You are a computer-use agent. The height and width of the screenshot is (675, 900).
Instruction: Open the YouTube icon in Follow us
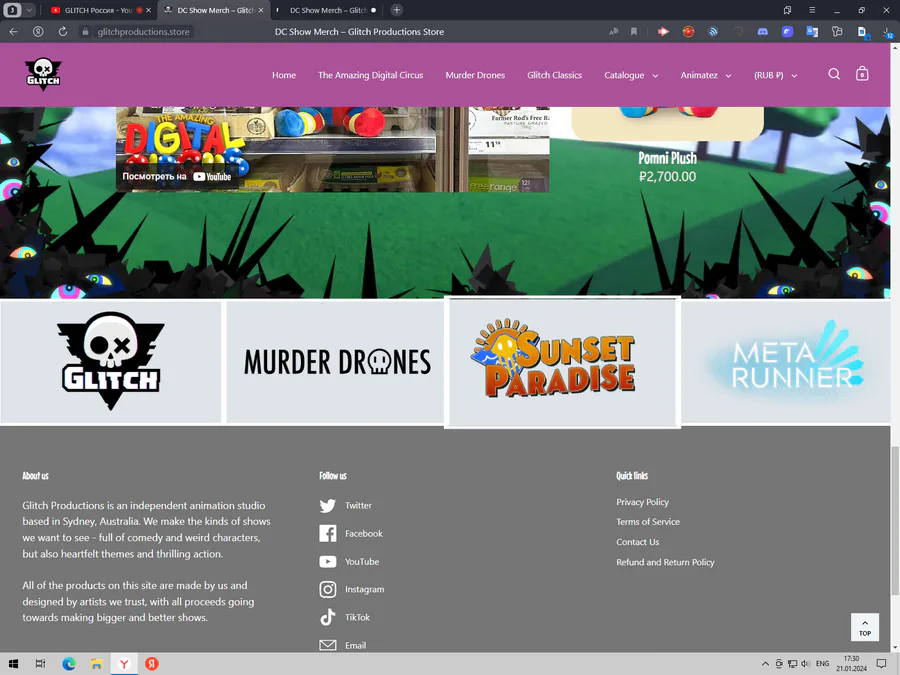328,561
